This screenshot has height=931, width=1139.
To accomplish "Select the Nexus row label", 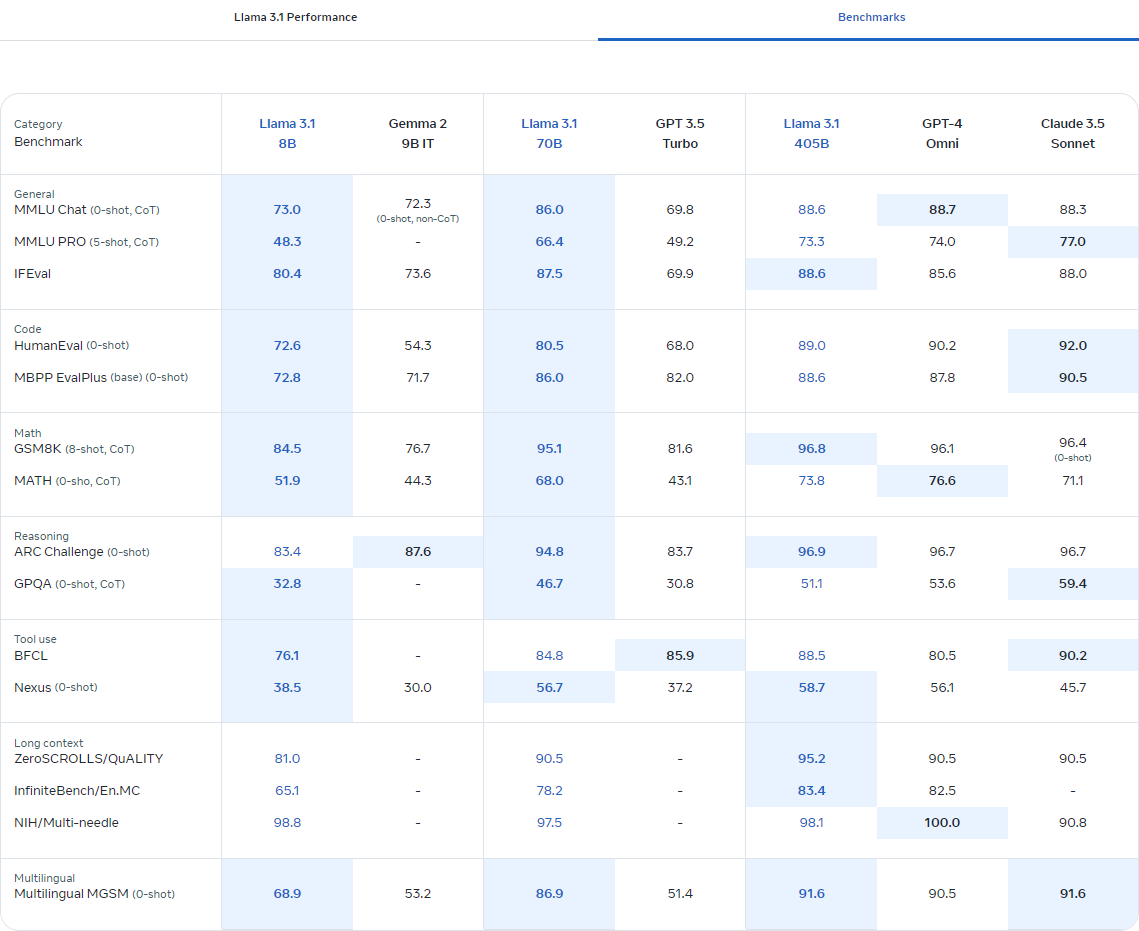I will pyautogui.click(x=55, y=688).
